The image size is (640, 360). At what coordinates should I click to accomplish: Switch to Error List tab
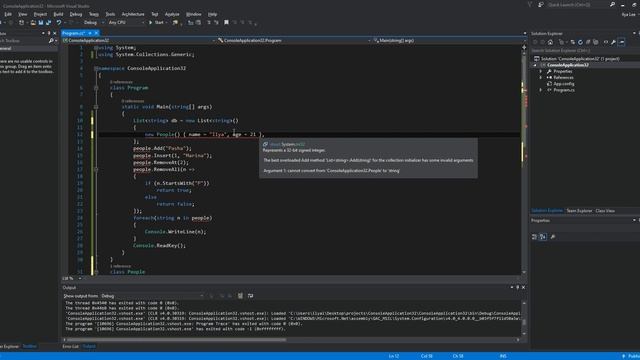tap(70, 346)
